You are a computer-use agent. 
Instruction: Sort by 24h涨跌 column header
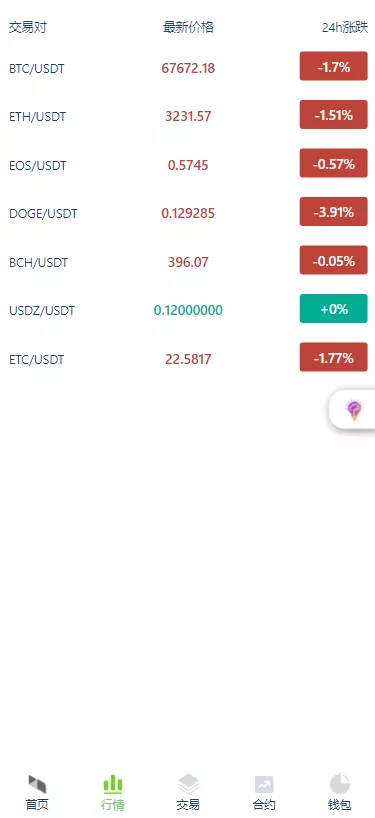(x=345, y=28)
